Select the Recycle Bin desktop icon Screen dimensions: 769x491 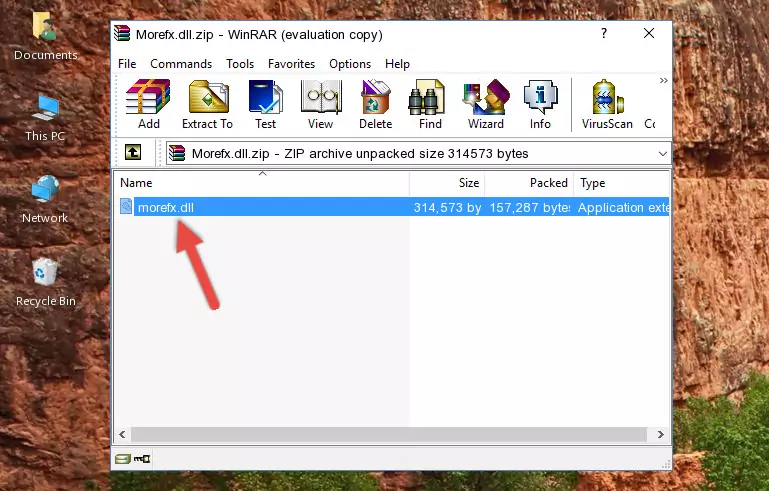(x=45, y=283)
